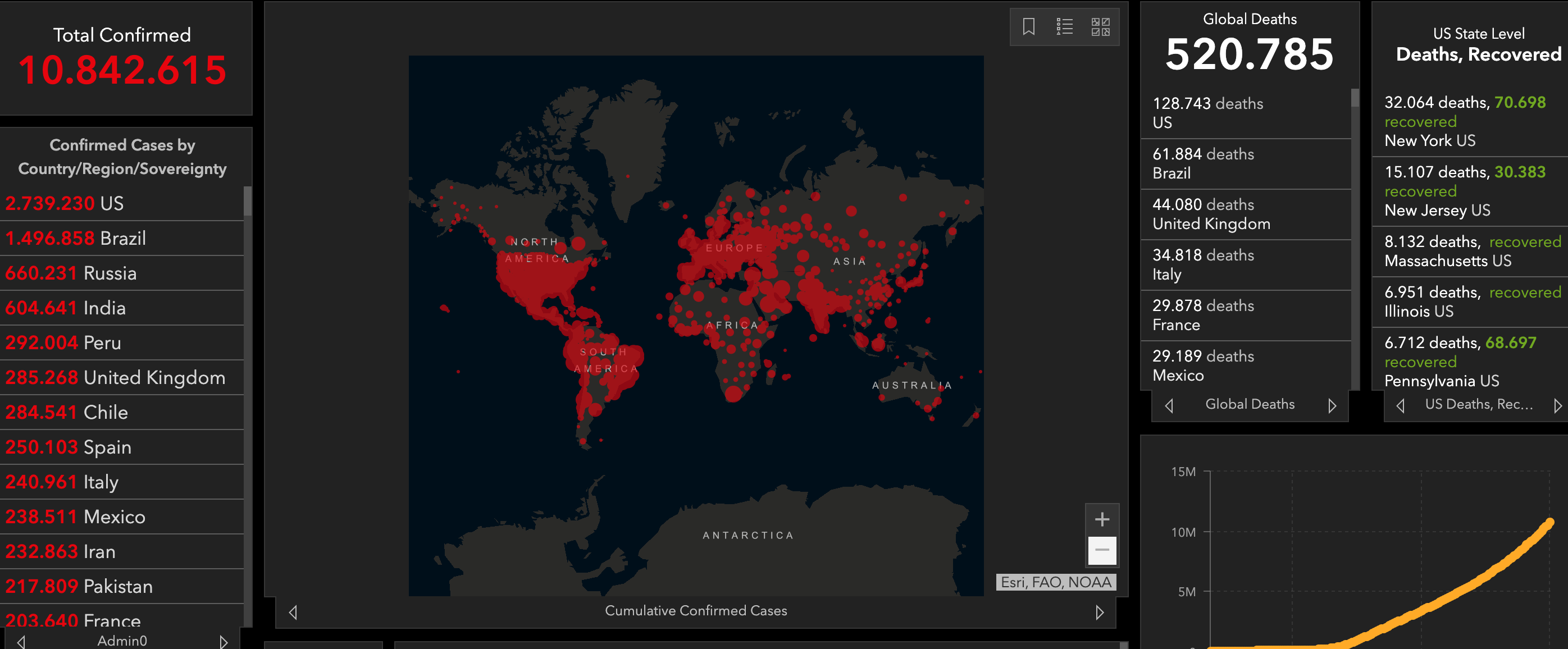Next arrow beside Admin0 tab
The height and width of the screenshot is (649, 1568).
[224, 641]
